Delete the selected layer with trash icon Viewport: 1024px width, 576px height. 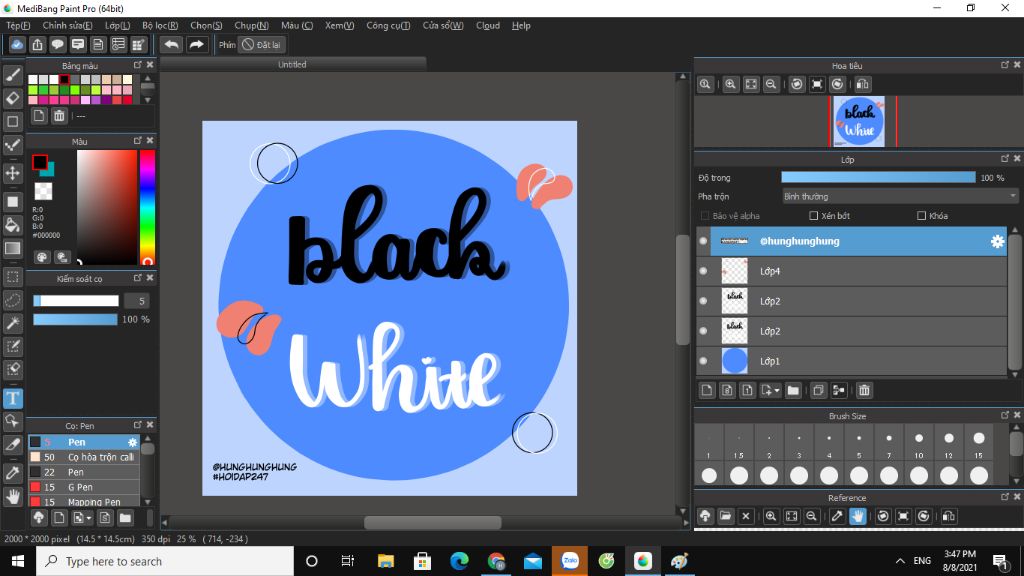(x=864, y=391)
